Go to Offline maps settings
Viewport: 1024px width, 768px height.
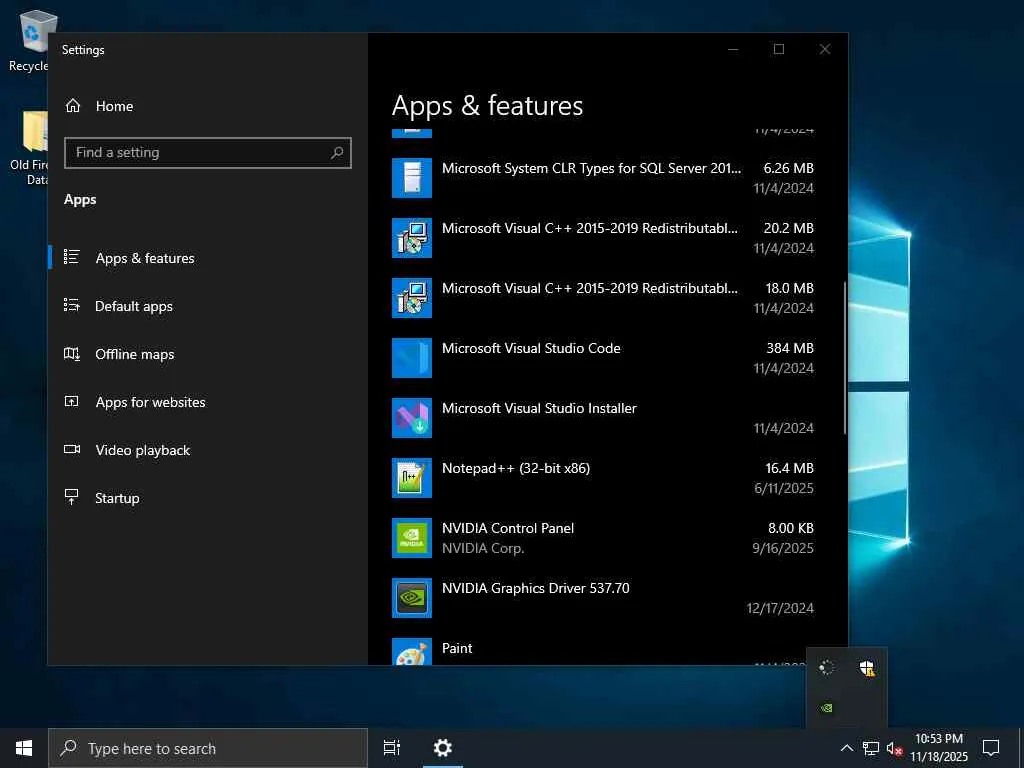pos(134,354)
